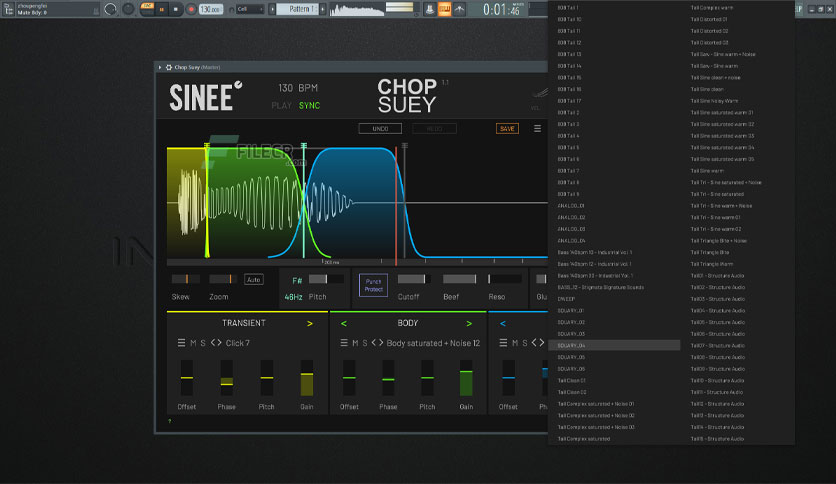This screenshot has height=484, width=836.
Task: Click the BODY next arrow
Action: [469, 324]
